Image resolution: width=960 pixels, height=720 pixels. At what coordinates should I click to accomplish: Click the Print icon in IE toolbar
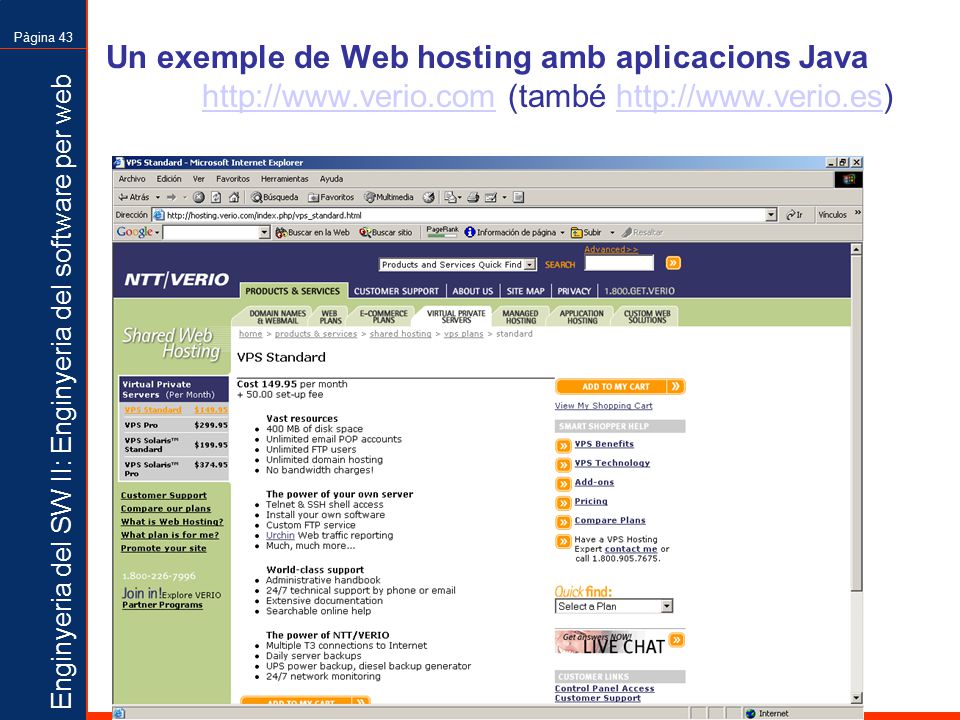point(473,197)
